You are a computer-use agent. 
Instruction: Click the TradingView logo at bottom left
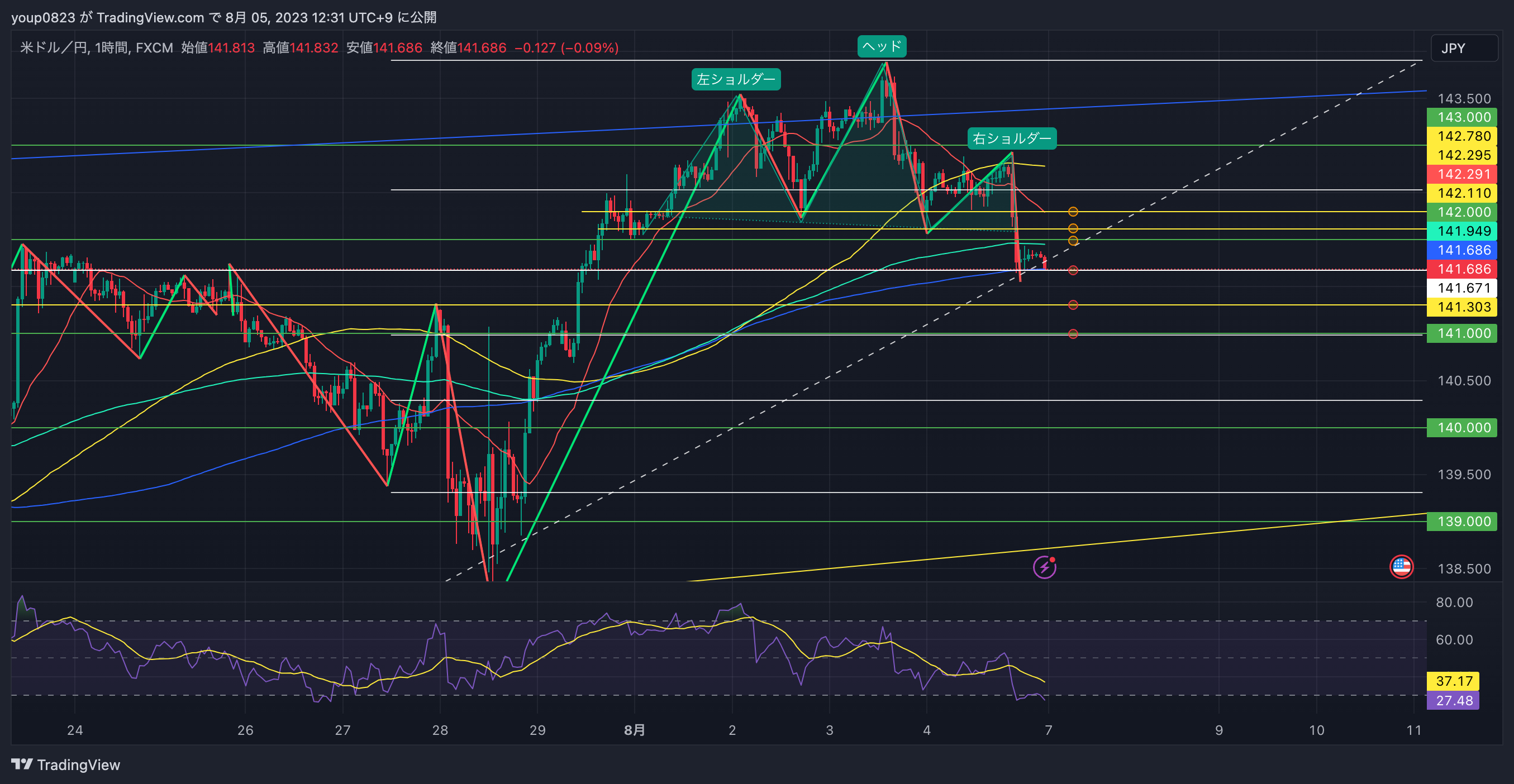click(65, 764)
